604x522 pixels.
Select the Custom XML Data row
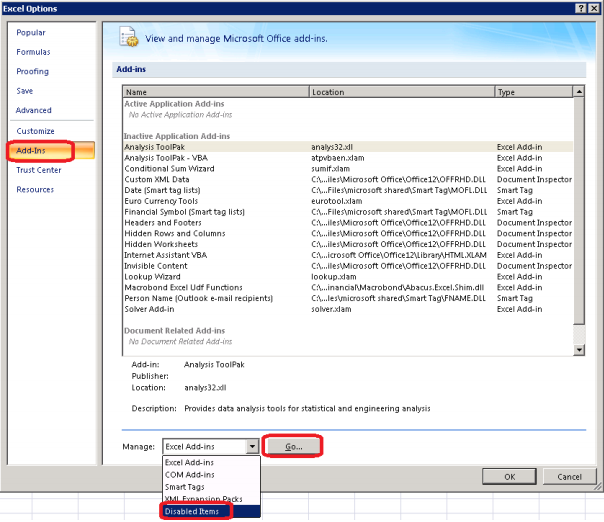(348, 180)
